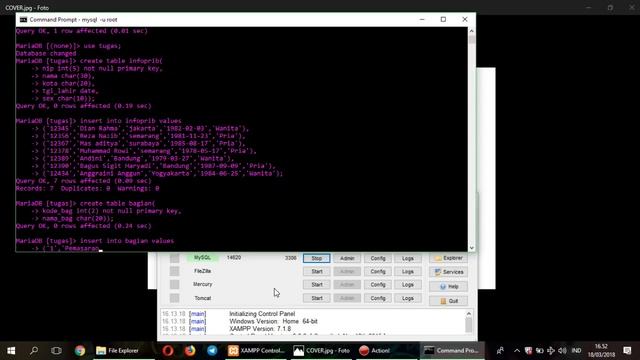Maximize the Command Prompt window

click(x=443, y=19)
